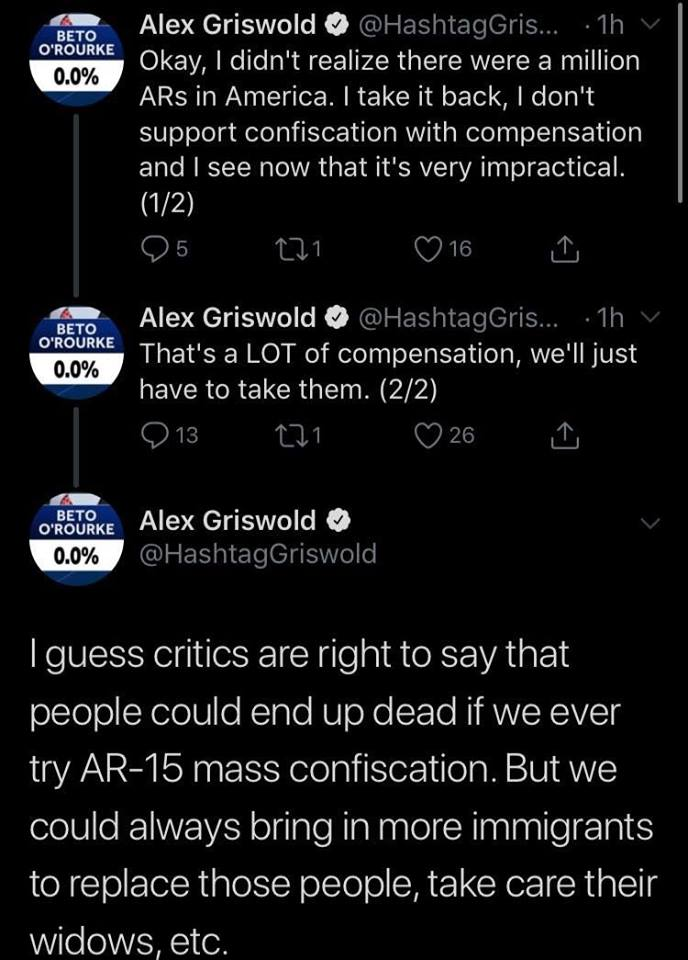This screenshot has height=960, width=688.
Task: Open the dropdown chevron on second tweet
Action: (652, 318)
